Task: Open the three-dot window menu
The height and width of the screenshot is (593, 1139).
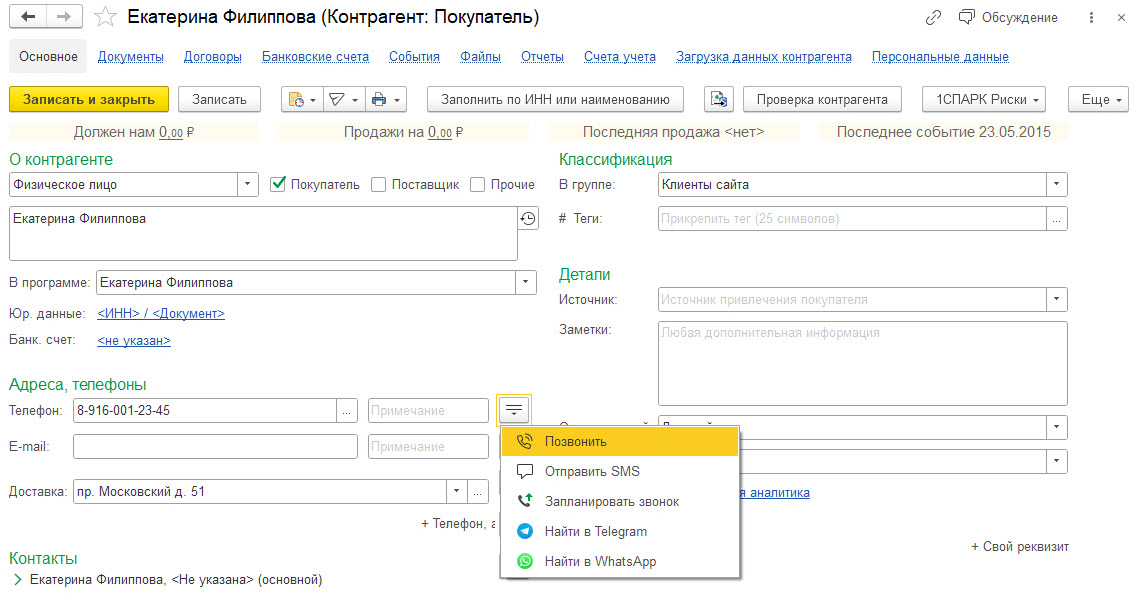Action: click(x=1091, y=17)
